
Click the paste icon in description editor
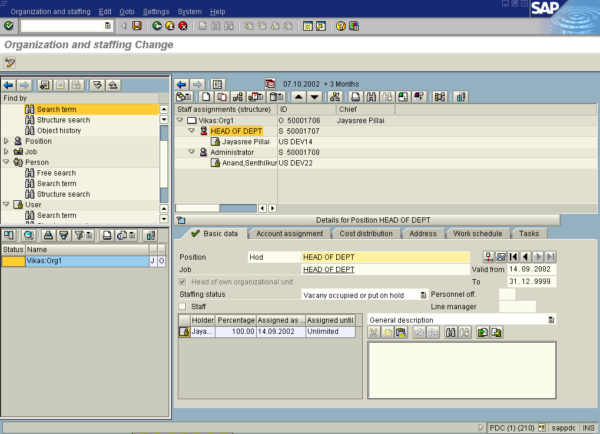click(401, 332)
